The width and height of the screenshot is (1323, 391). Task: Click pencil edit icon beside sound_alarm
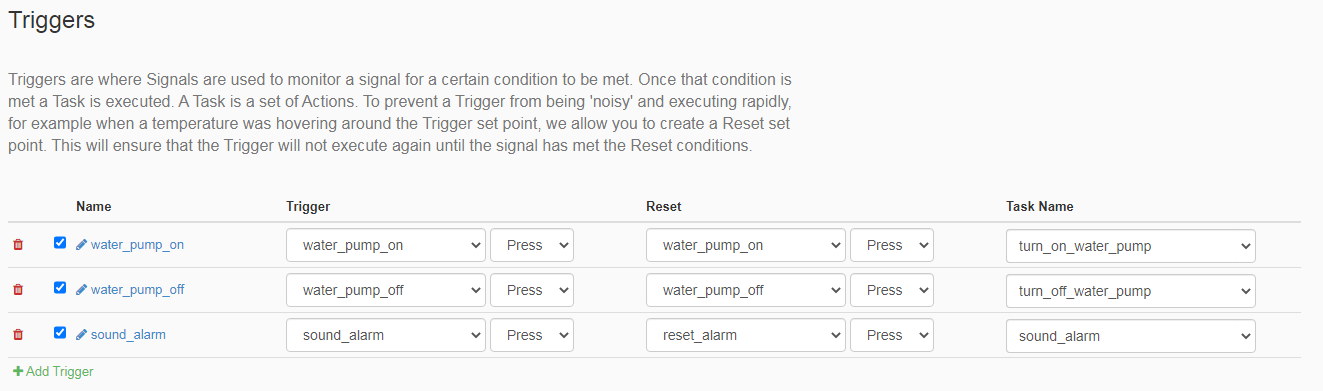(x=82, y=334)
